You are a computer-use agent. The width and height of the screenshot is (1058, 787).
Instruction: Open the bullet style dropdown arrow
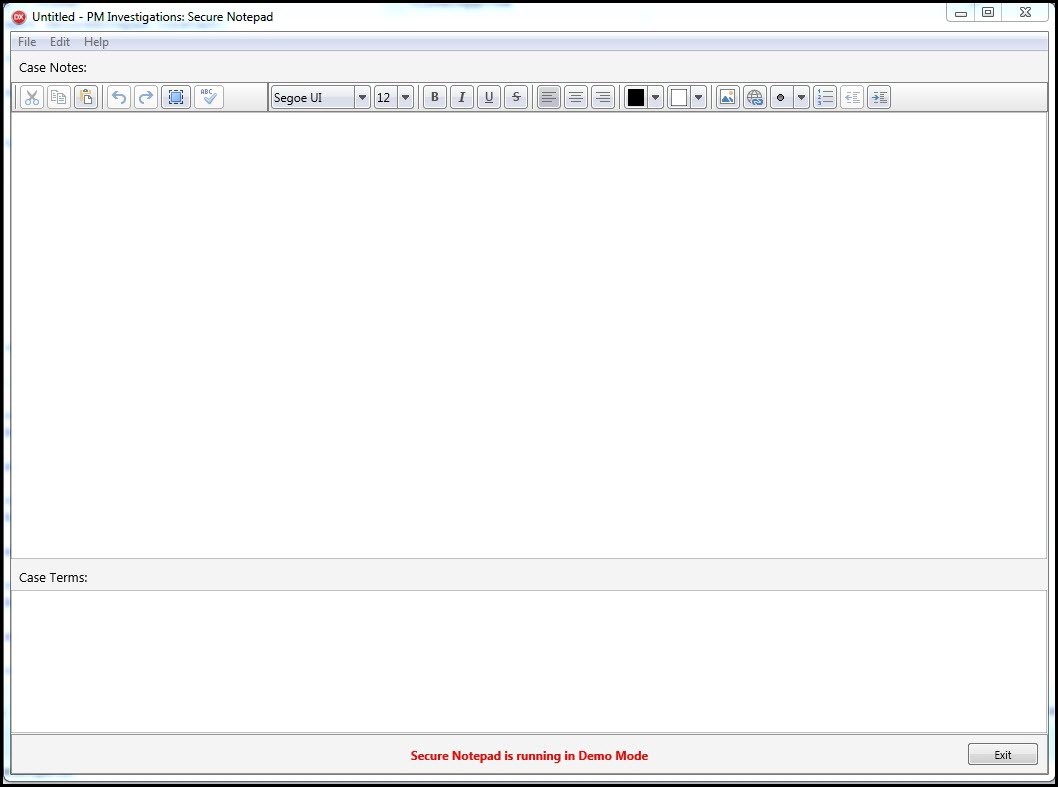pos(801,97)
